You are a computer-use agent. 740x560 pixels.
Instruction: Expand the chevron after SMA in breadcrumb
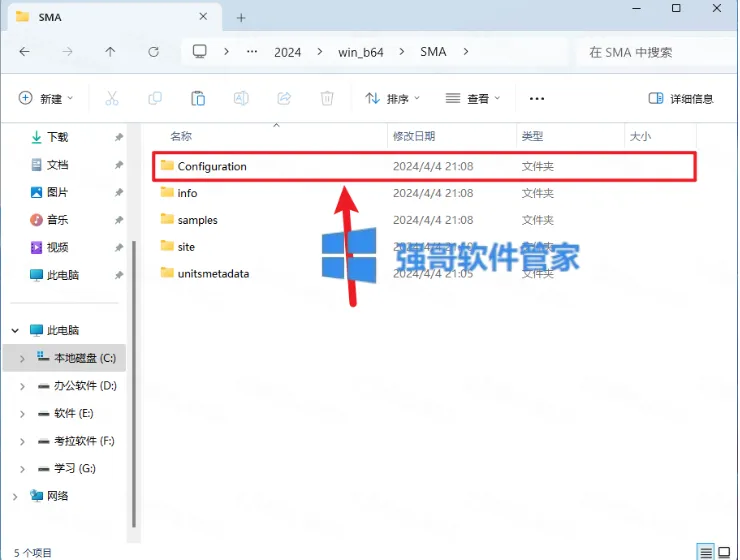click(466, 51)
